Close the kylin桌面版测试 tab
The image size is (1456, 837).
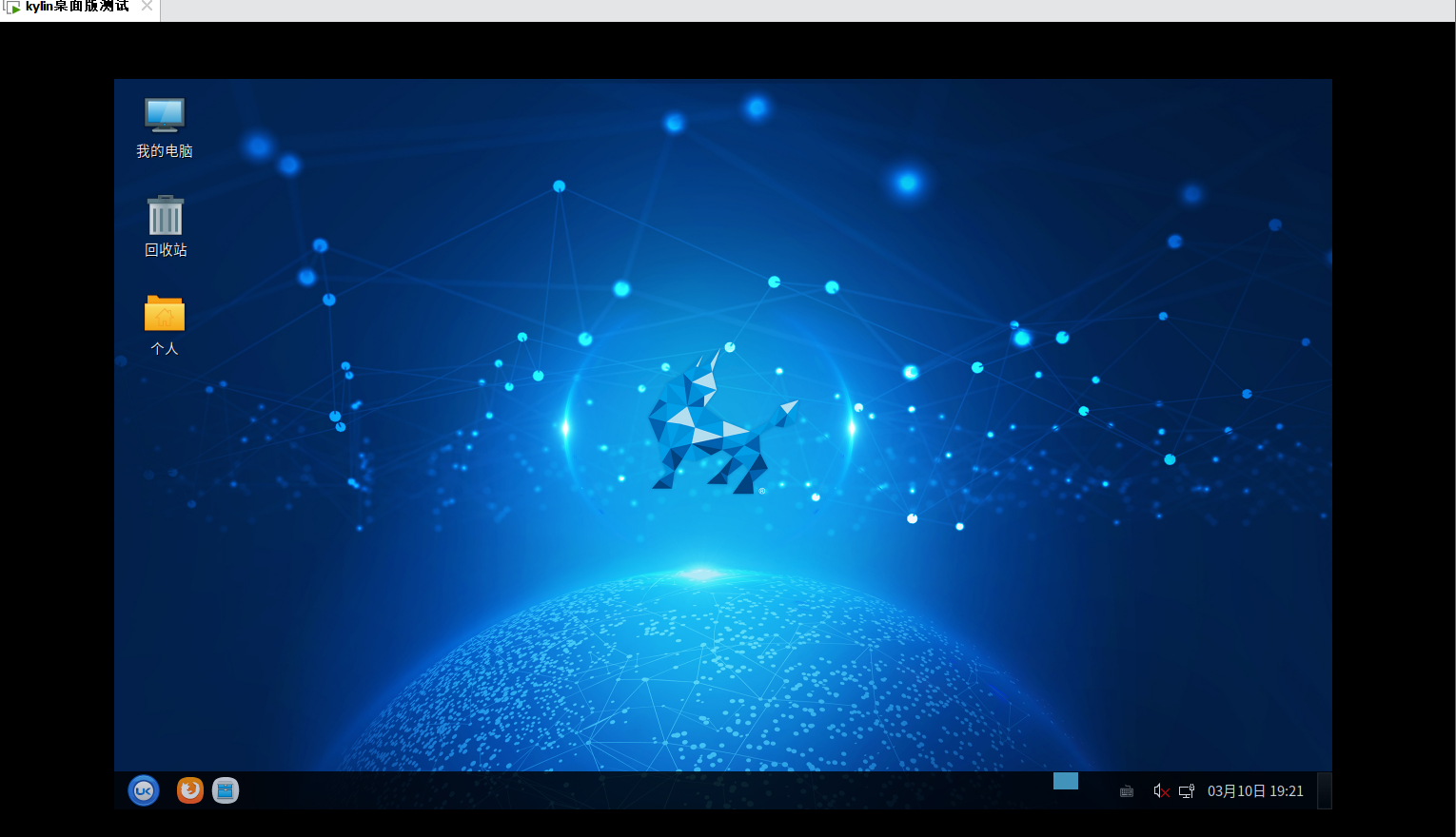tap(148, 6)
